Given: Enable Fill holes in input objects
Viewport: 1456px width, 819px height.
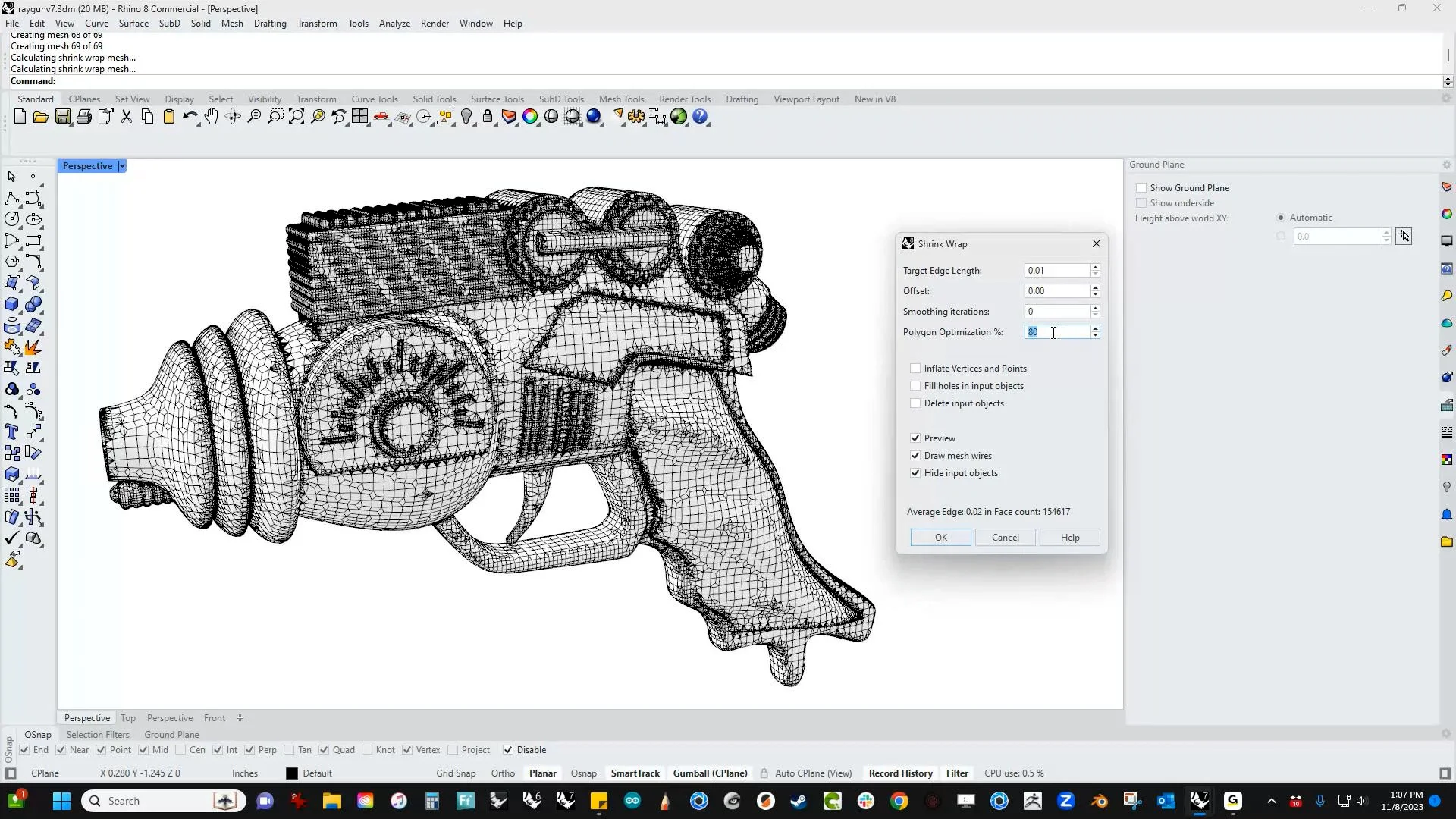Looking at the screenshot, I should click(915, 386).
